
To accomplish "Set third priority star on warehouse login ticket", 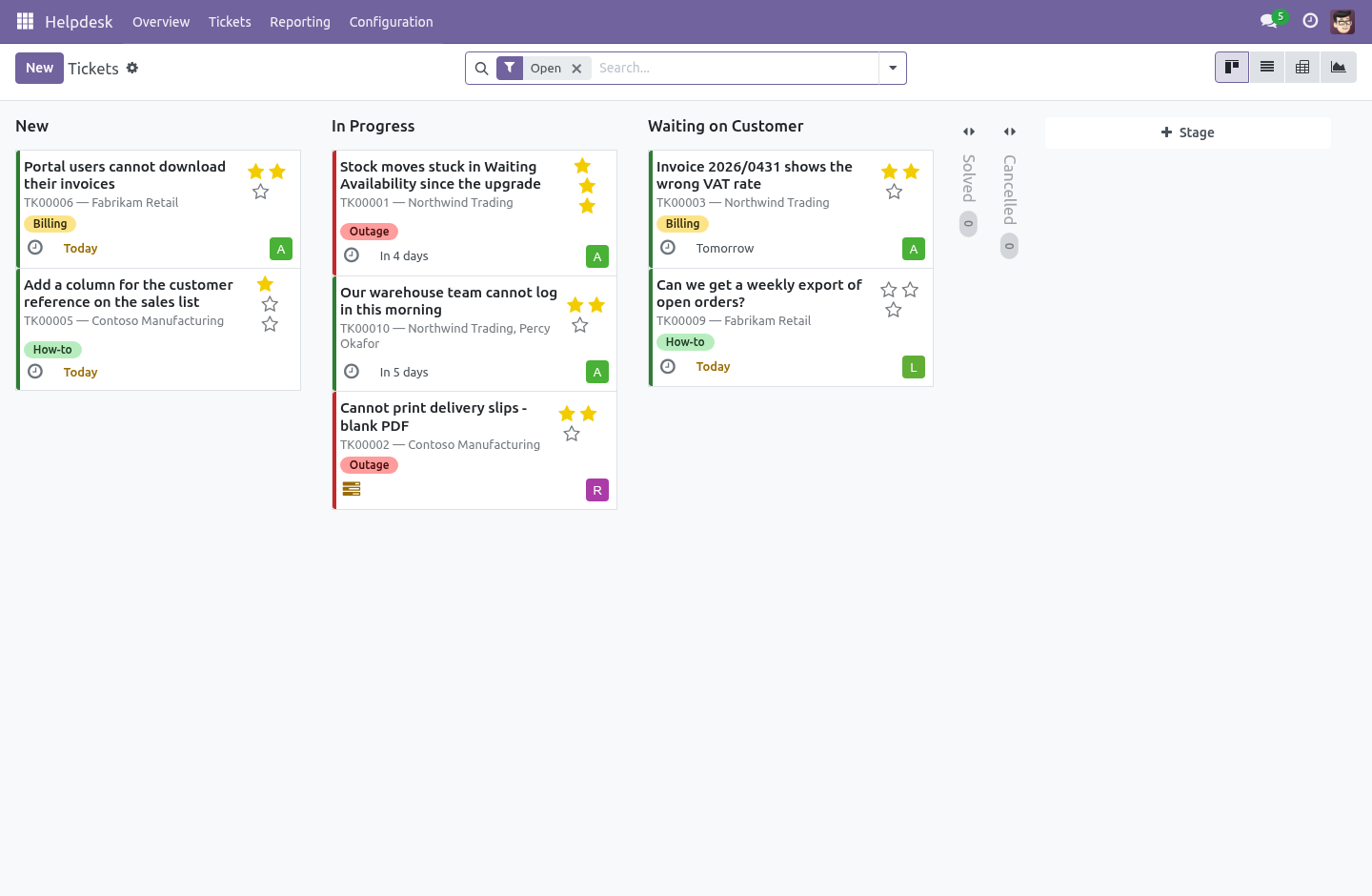I will (580, 326).
